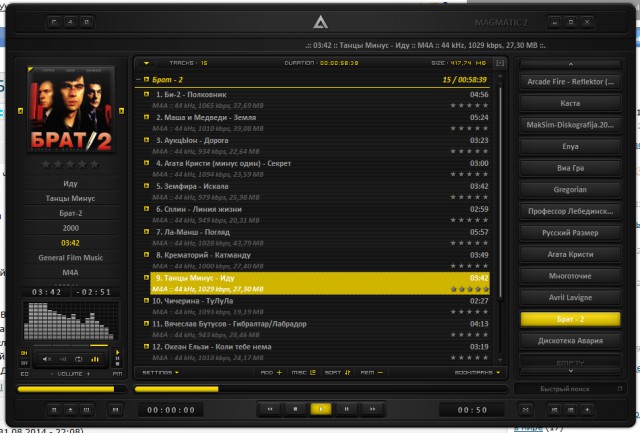Viewport: 640px width, 433px height.
Task: Toggle the 00:50 remaining-time display
Action: point(472,410)
